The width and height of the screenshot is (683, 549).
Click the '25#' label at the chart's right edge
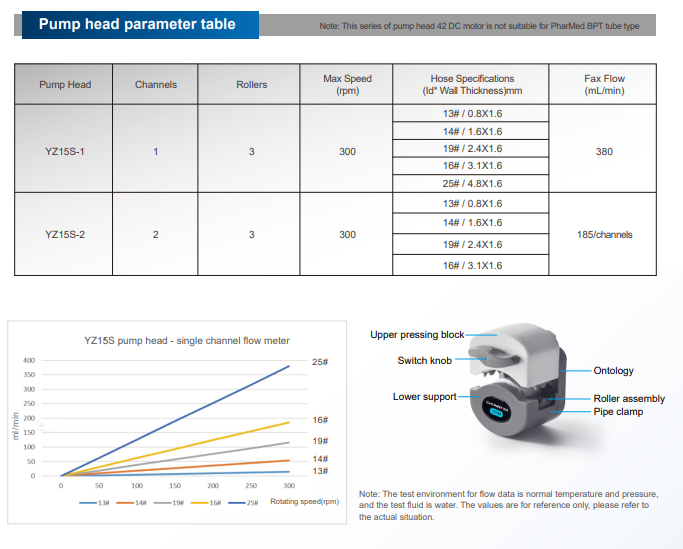coord(320,362)
